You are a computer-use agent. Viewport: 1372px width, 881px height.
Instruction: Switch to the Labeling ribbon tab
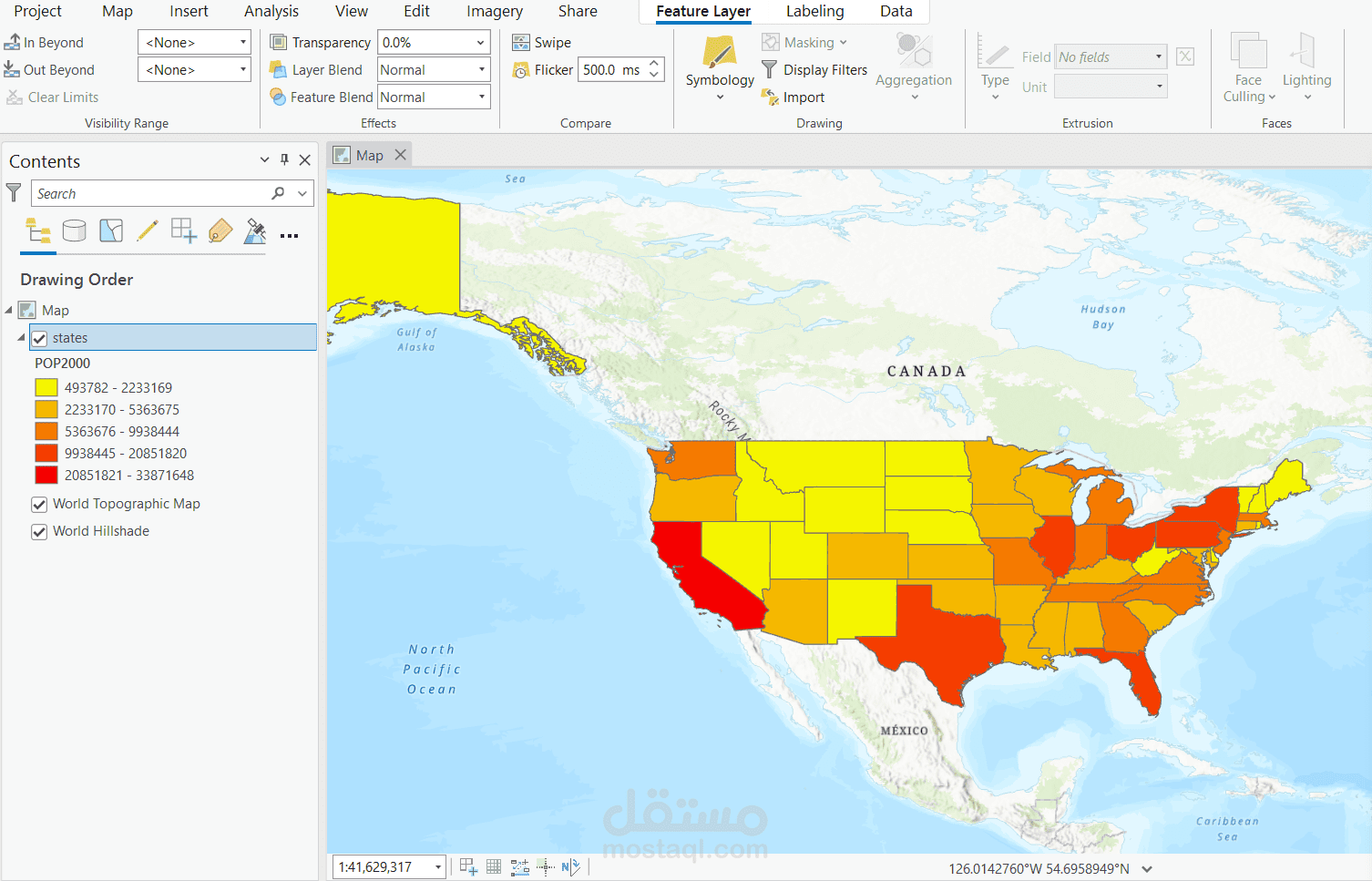(814, 12)
